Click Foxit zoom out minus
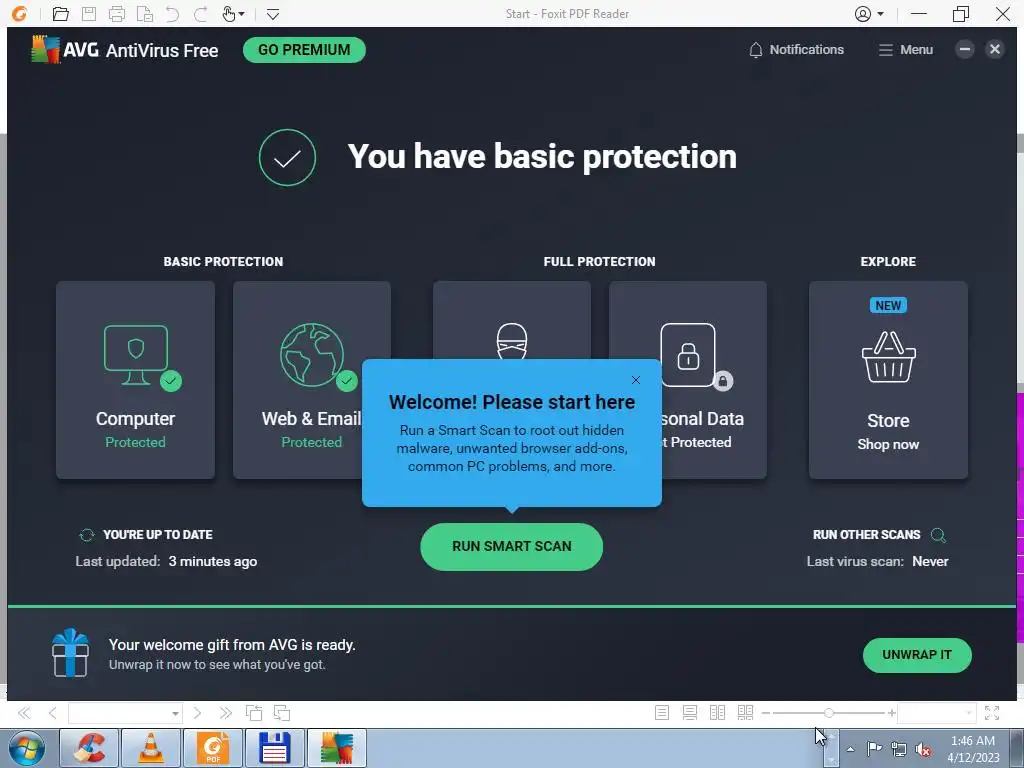Image resolution: width=1024 pixels, height=768 pixels. pos(765,713)
